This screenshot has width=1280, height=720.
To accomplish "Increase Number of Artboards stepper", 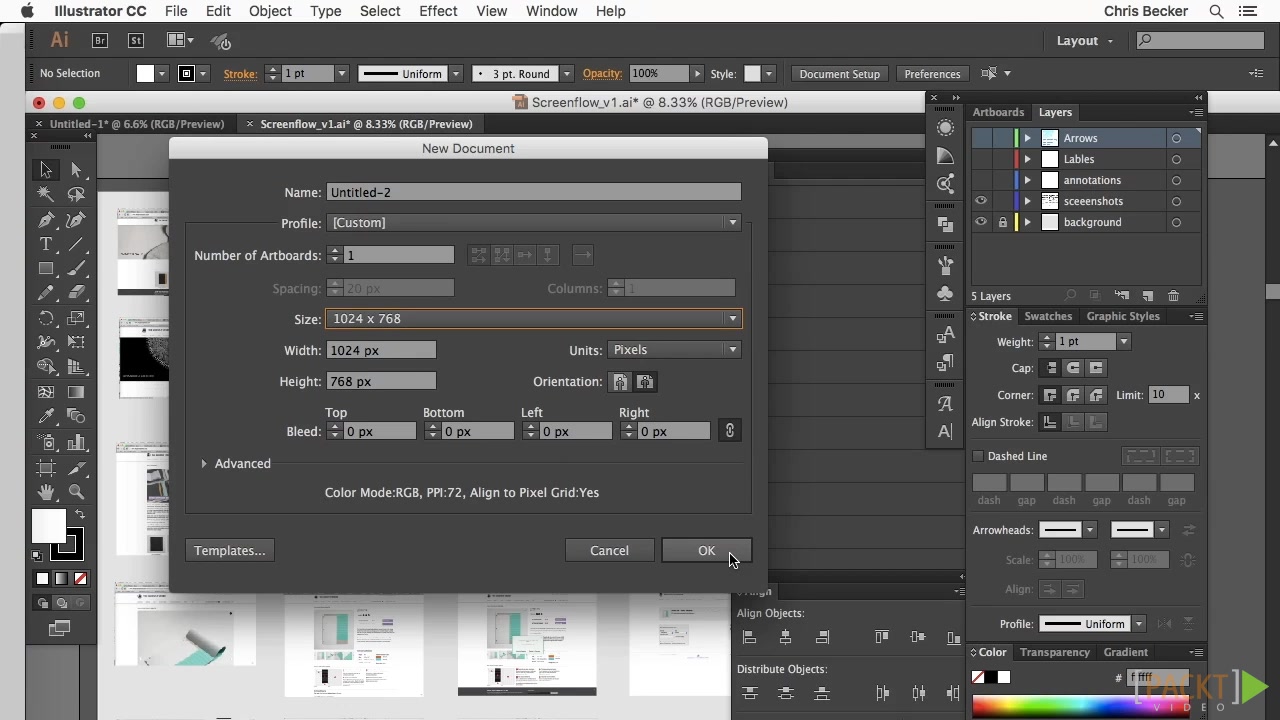I will tap(335, 251).
